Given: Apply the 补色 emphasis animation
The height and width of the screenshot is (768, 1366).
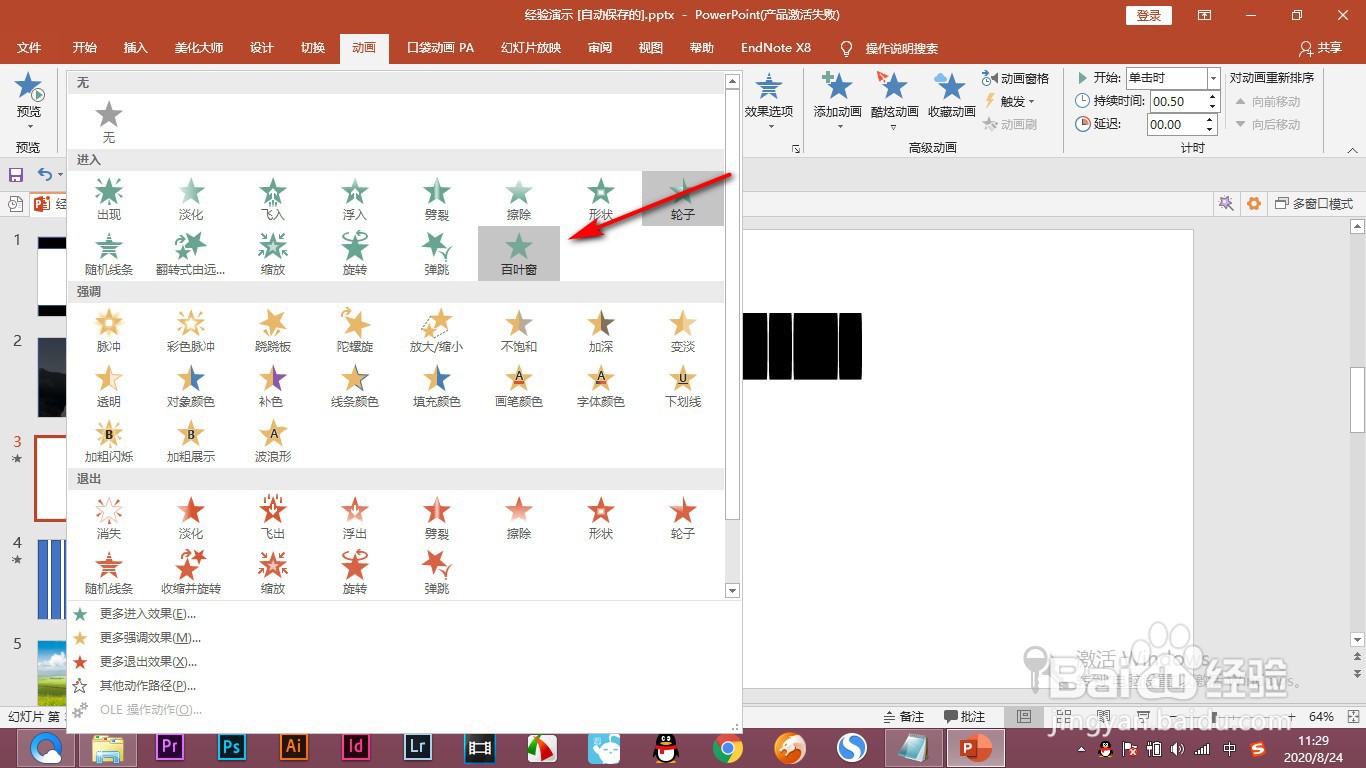Looking at the screenshot, I should pos(273,385).
